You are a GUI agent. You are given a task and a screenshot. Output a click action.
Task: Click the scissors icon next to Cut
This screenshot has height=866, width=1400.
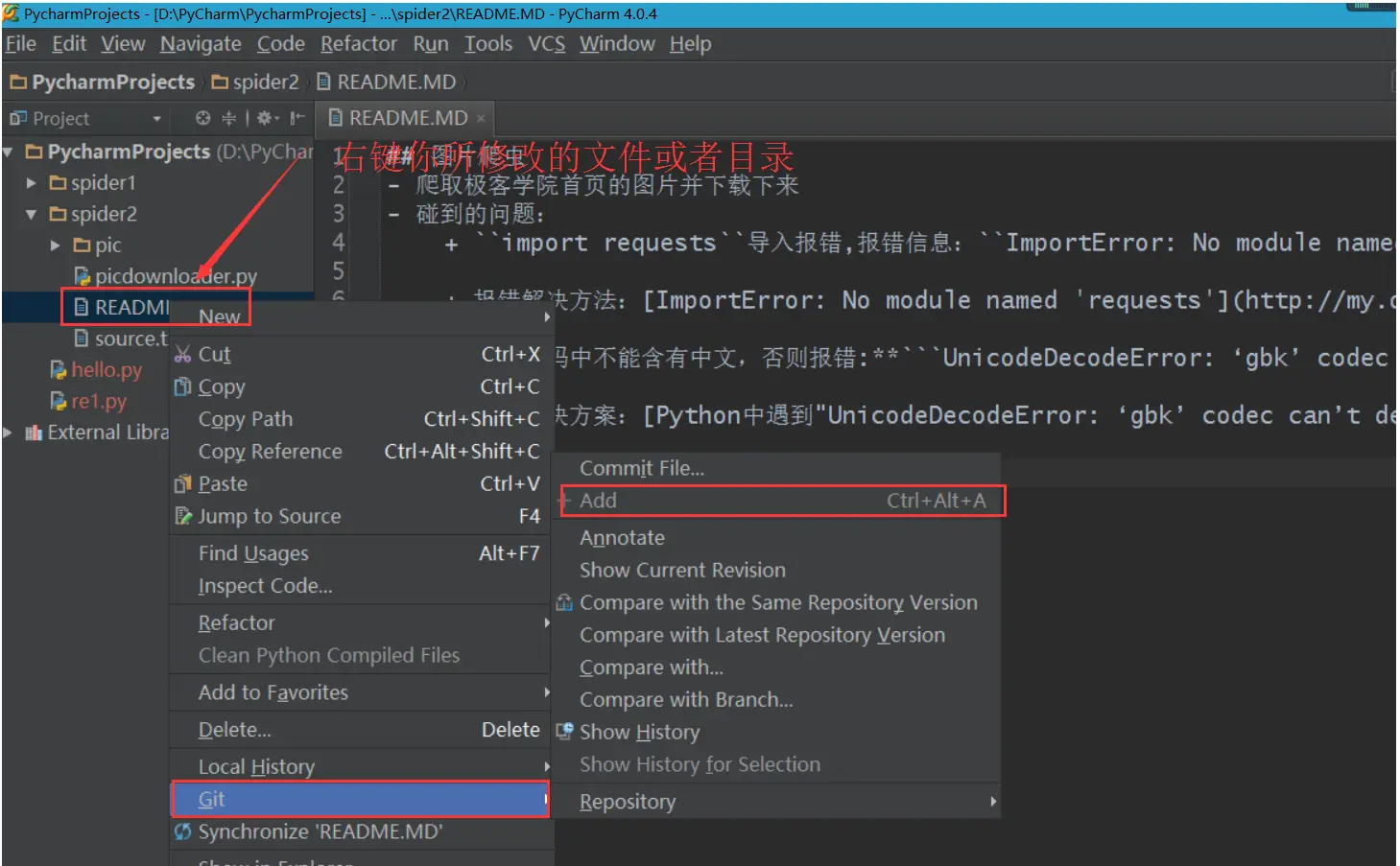pyautogui.click(x=183, y=355)
